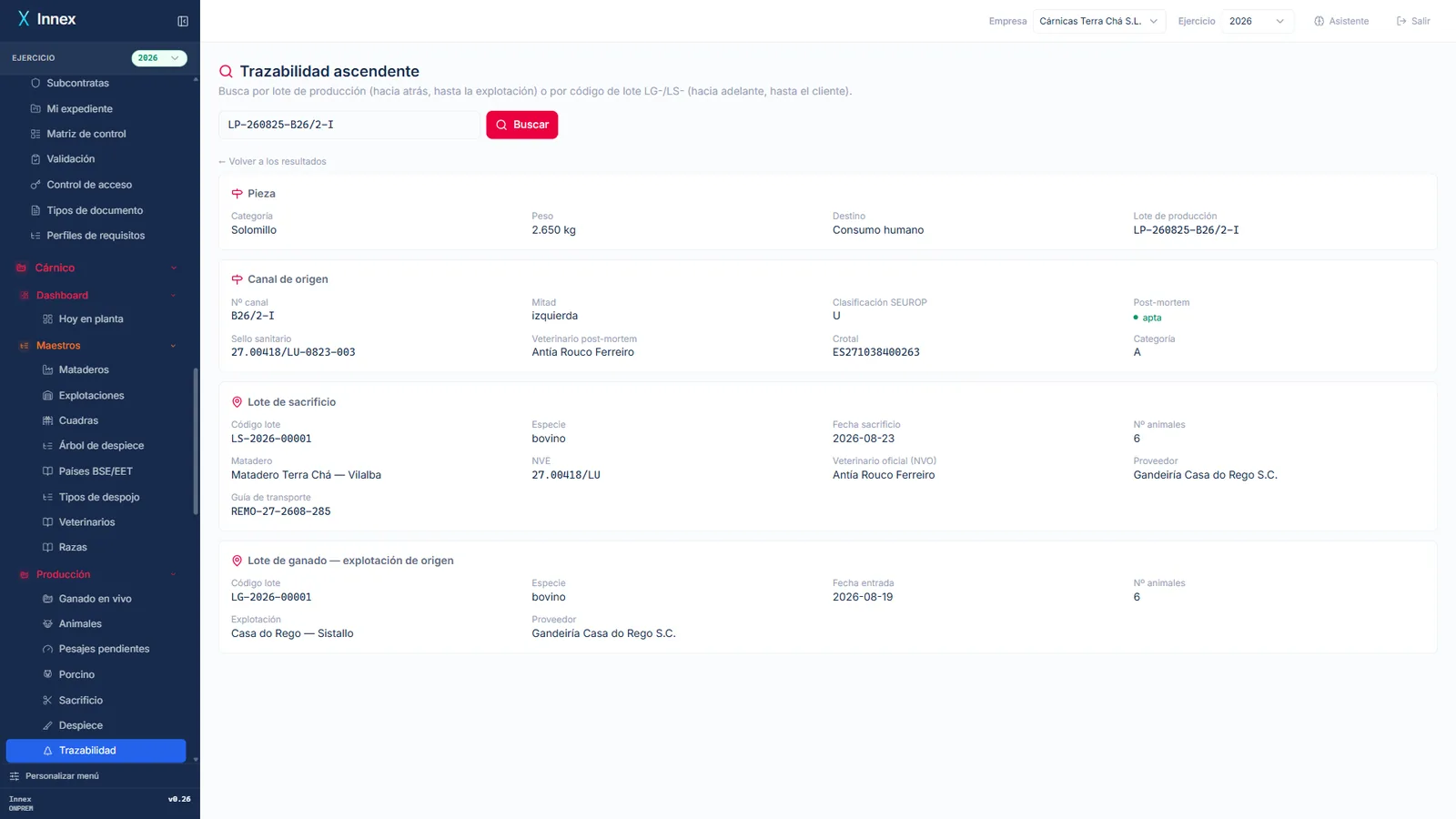Select the active Trazabilidad menu item
The image size is (1456, 819).
tap(96, 751)
